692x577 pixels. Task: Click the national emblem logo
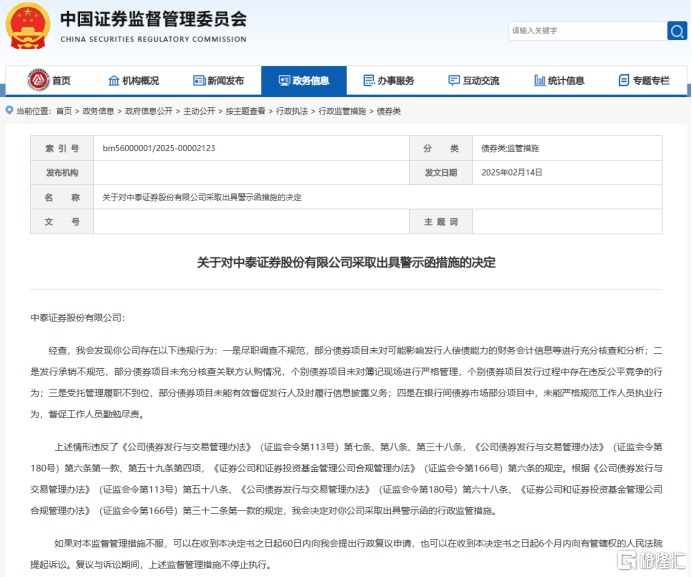[27, 26]
